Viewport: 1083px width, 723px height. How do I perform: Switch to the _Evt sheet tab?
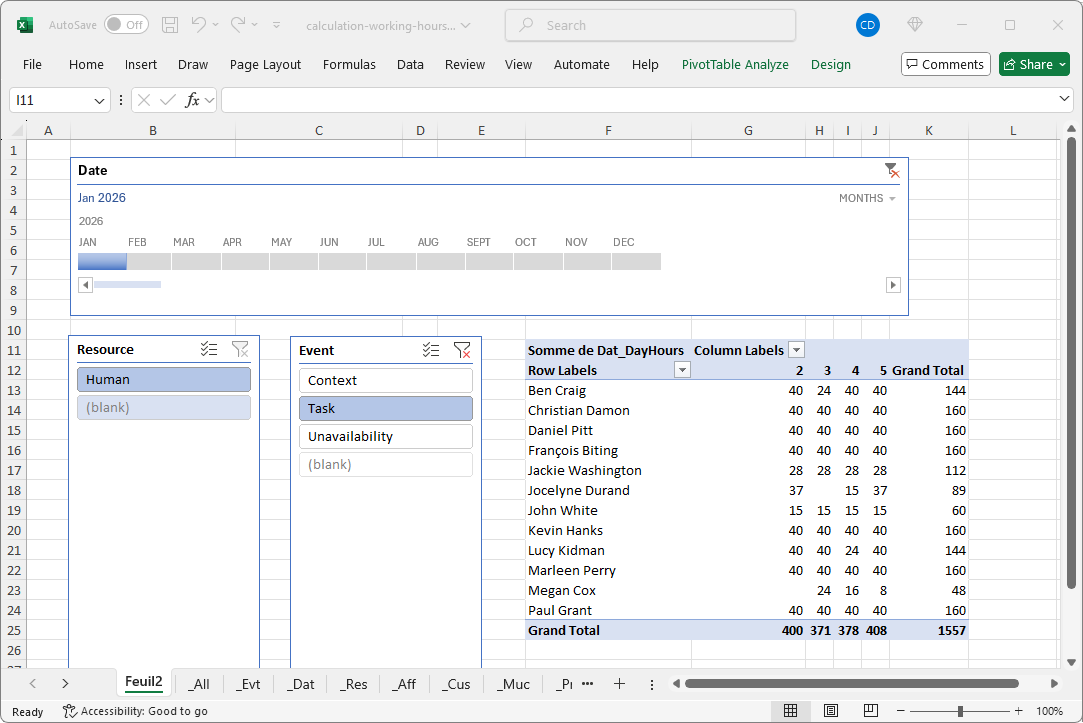pos(248,684)
